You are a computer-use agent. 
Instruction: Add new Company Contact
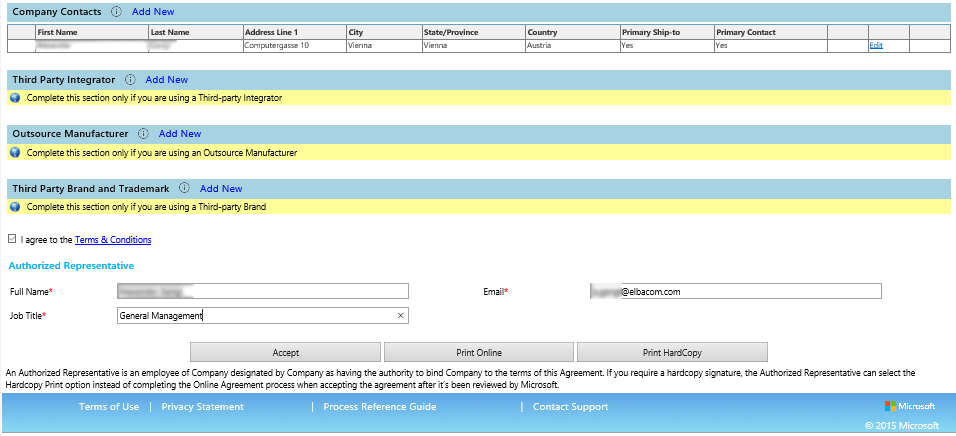(153, 12)
